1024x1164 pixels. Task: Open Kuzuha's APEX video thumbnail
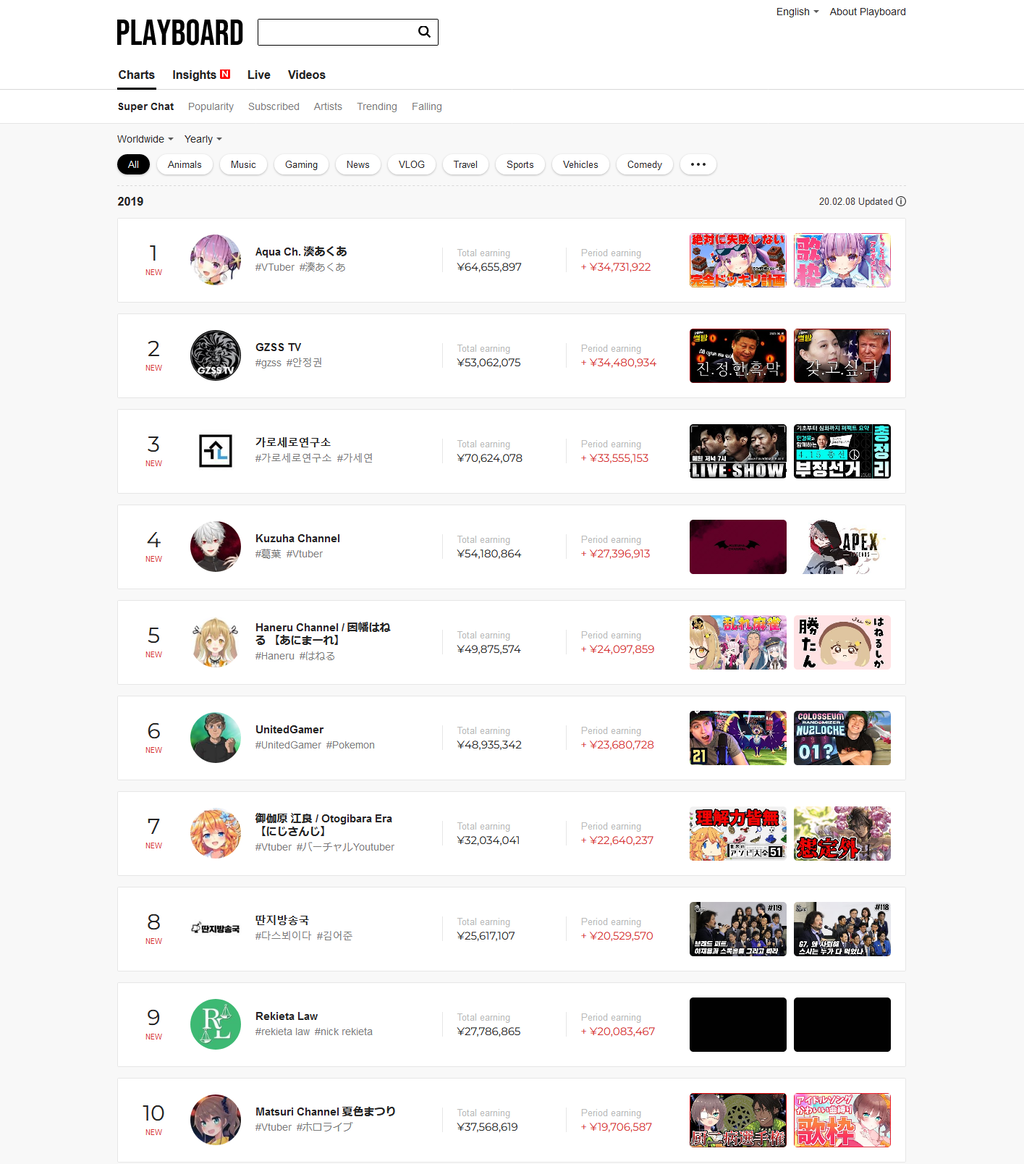[x=842, y=547]
